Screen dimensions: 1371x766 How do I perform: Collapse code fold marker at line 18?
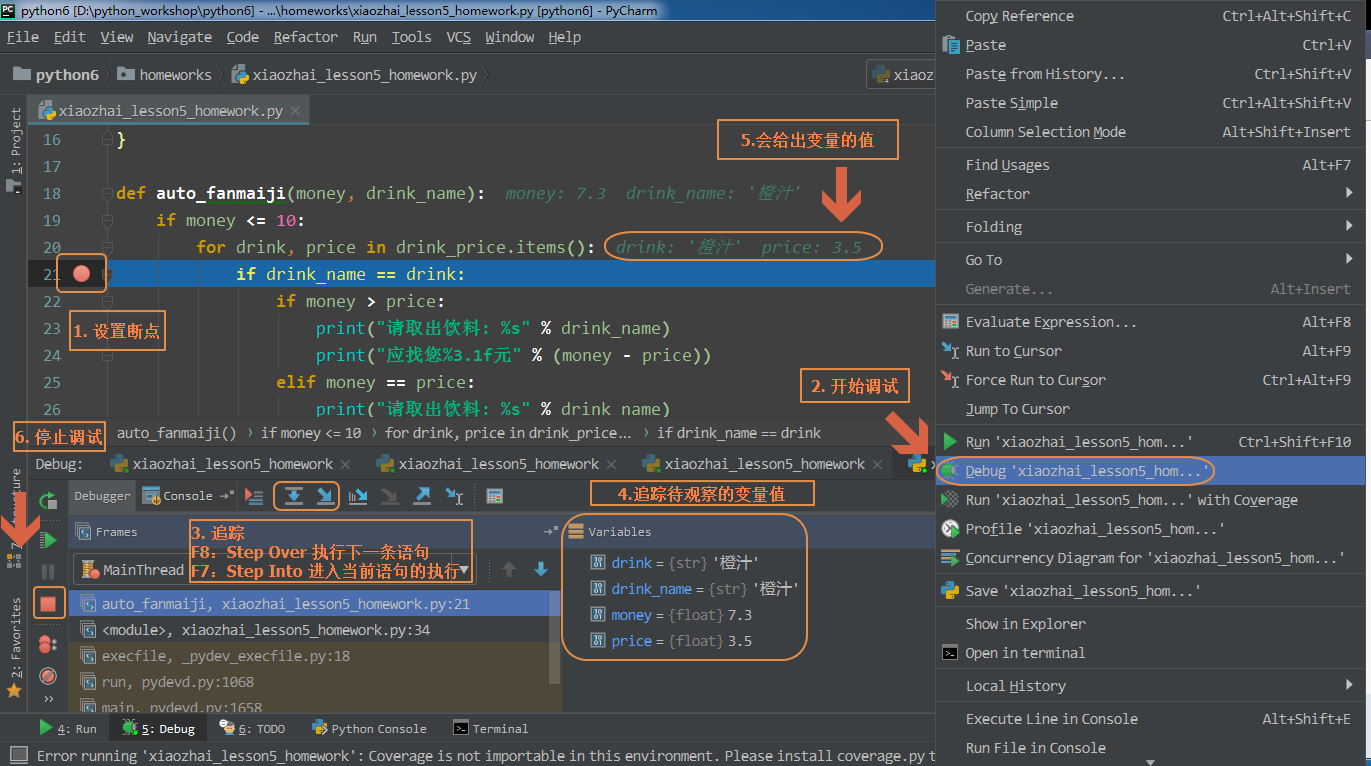108,193
